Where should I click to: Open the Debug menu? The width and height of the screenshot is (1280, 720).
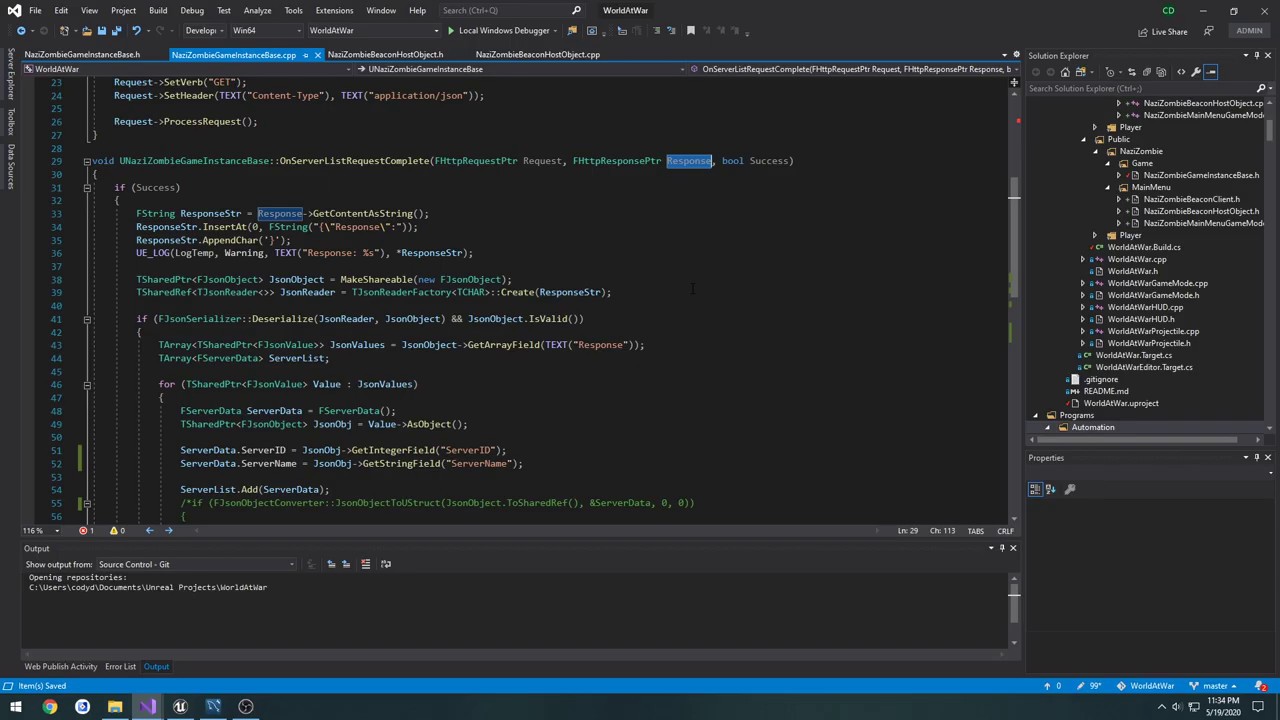[192, 10]
